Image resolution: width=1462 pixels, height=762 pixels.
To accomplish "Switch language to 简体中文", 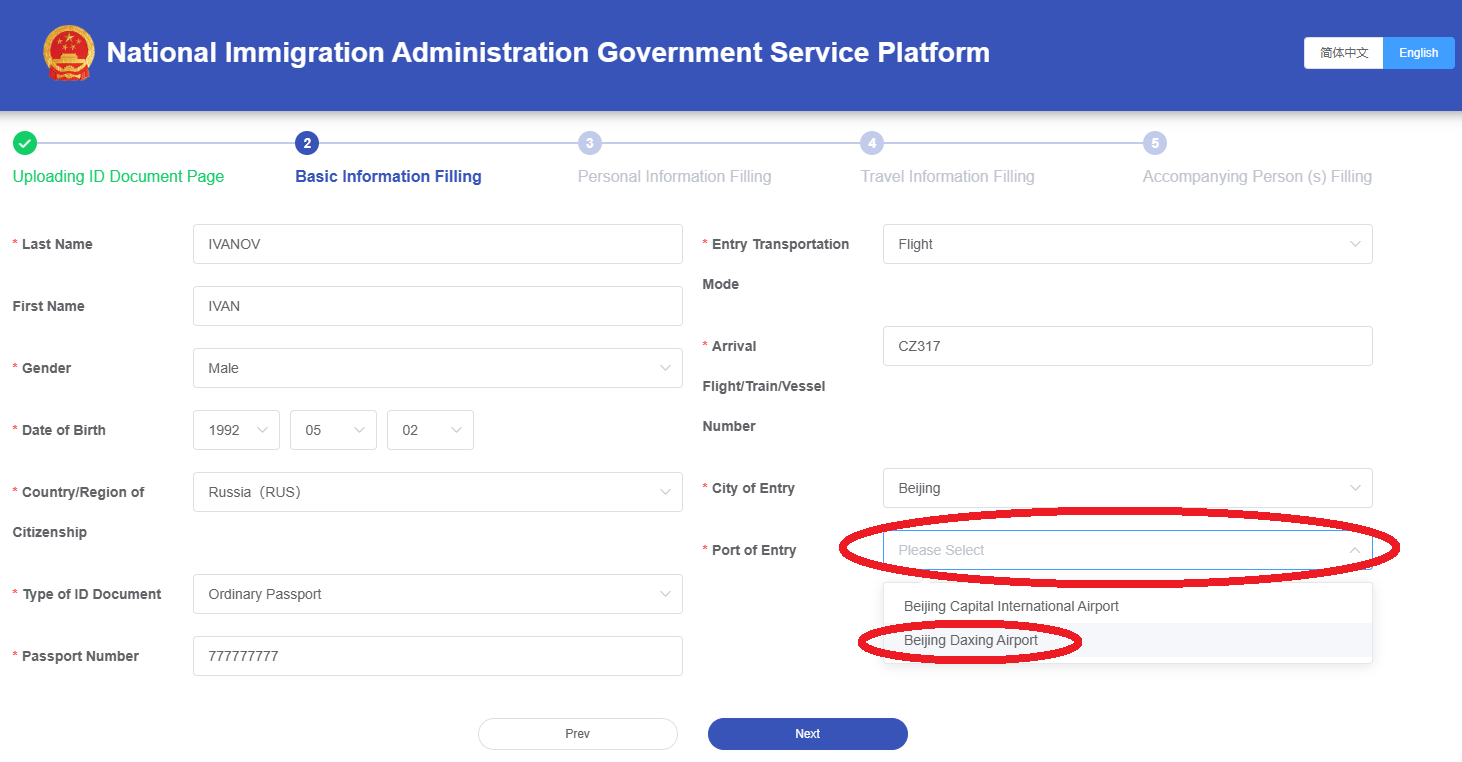I will tap(1343, 53).
